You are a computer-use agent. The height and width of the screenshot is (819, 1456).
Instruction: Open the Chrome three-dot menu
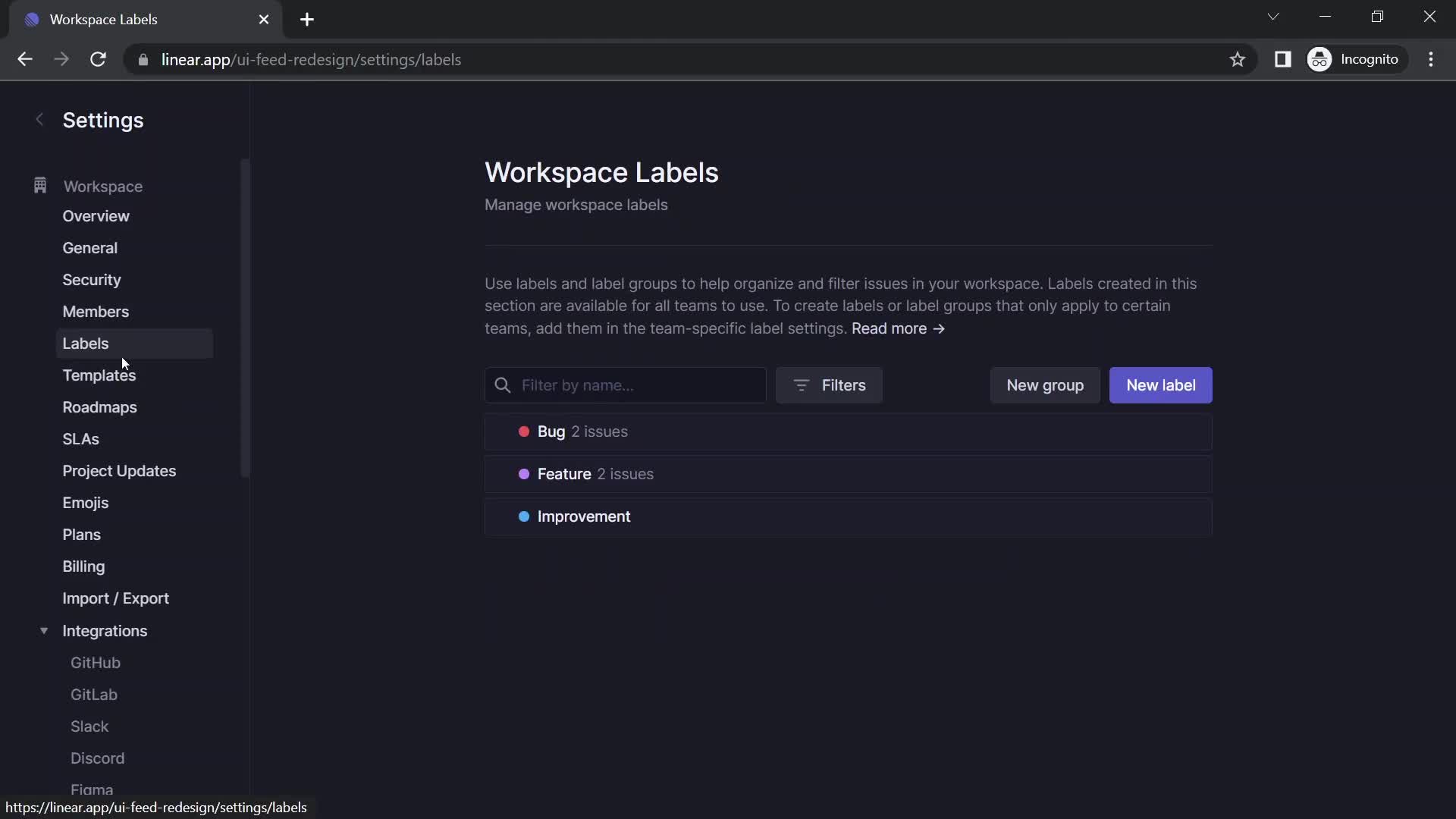click(1431, 59)
